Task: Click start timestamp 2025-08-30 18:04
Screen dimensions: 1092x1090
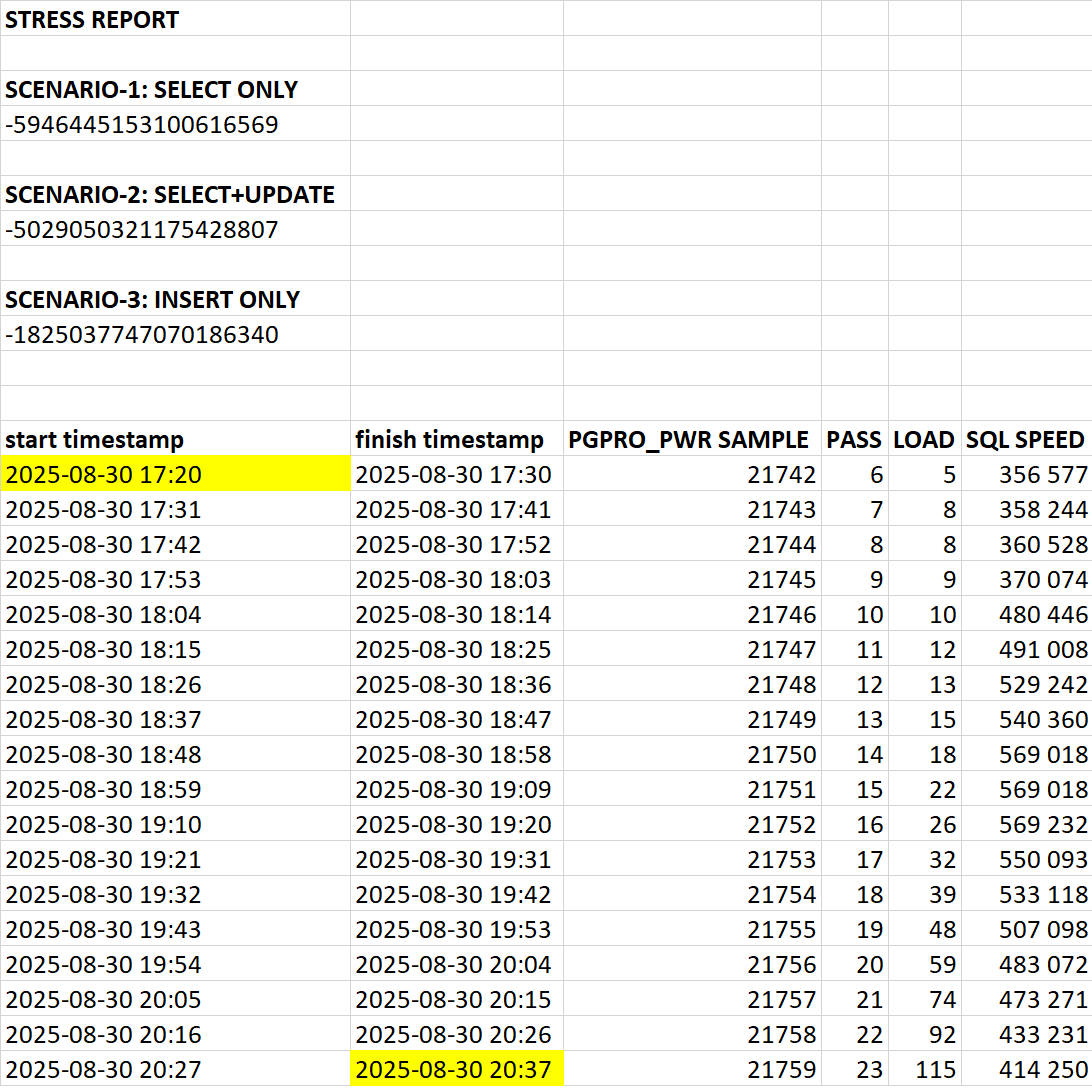Action: (x=175, y=614)
